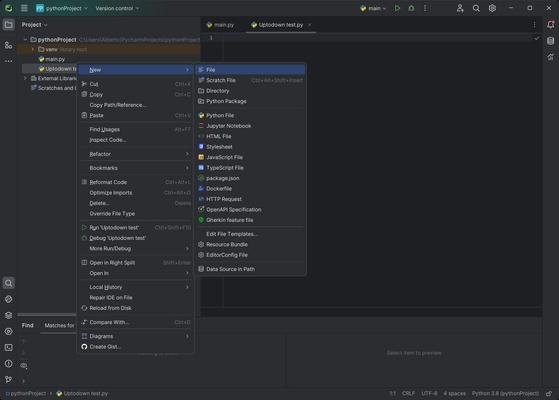The height and width of the screenshot is (400, 559).
Task: Open the Python Console sidebar icon
Action: pyautogui.click(x=9, y=299)
